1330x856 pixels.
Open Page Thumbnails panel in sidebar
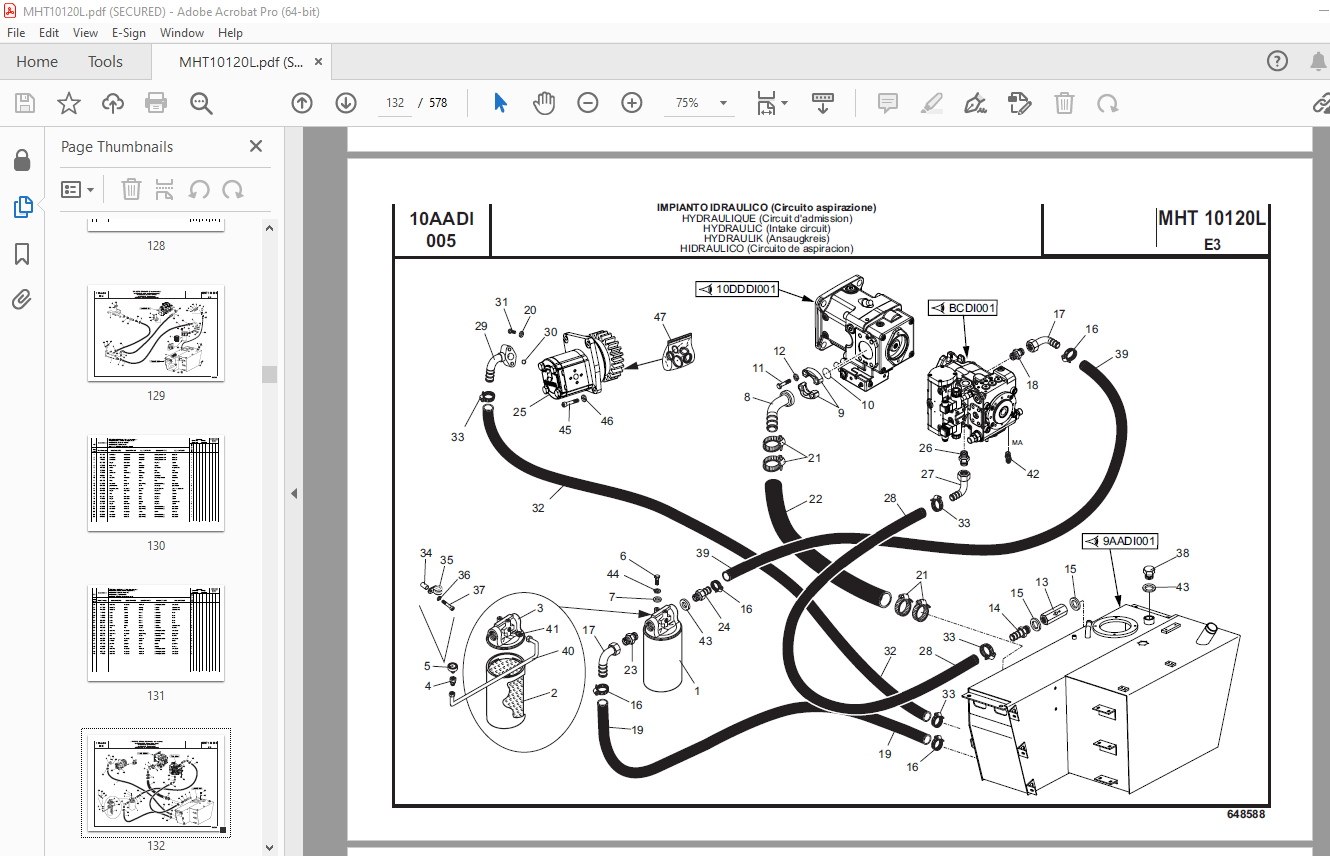tap(22, 207)
